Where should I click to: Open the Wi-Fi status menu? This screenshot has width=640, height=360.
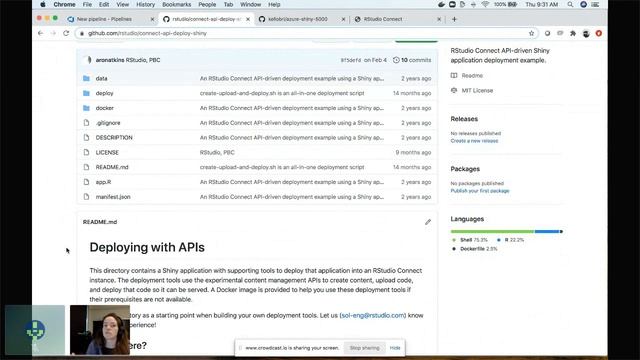coord(485,4)
